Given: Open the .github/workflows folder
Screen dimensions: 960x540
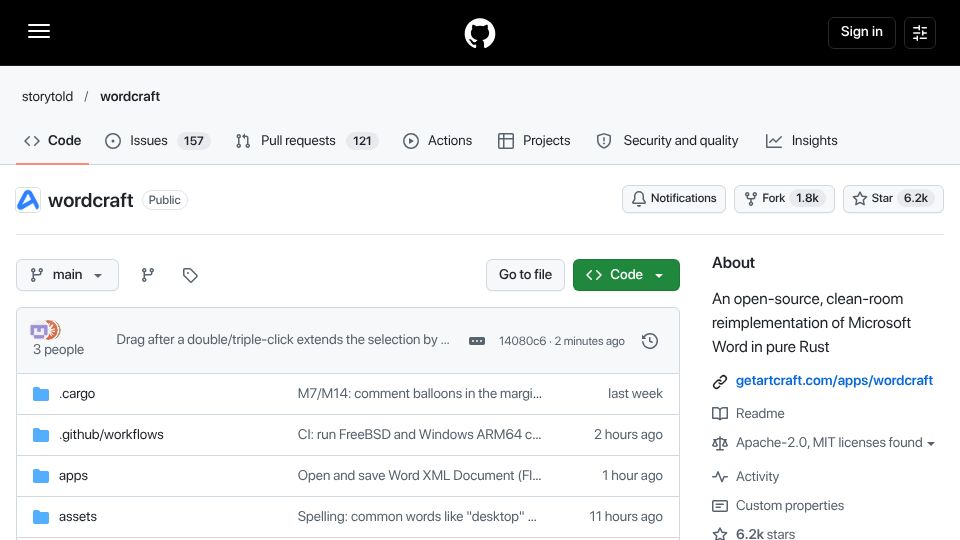Looking at the screenshot, I should (111, 435).
